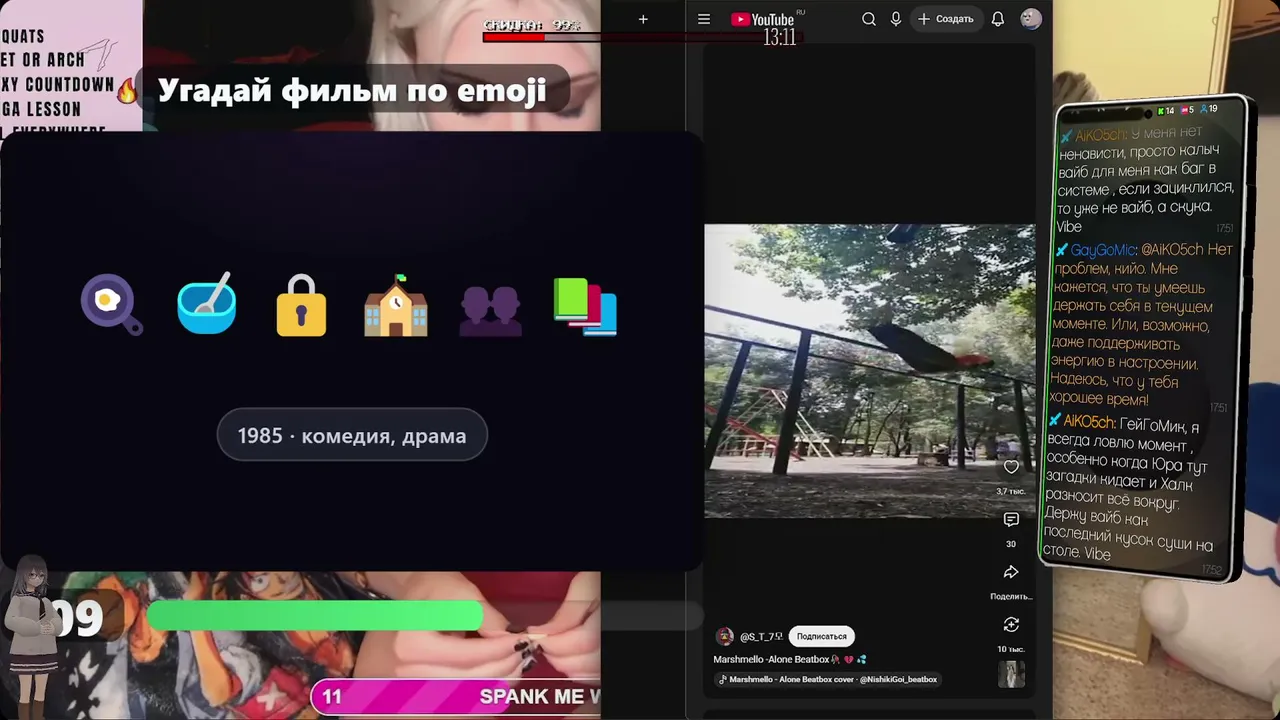Open the YouTube hamburger guide menu

(704, 19)
